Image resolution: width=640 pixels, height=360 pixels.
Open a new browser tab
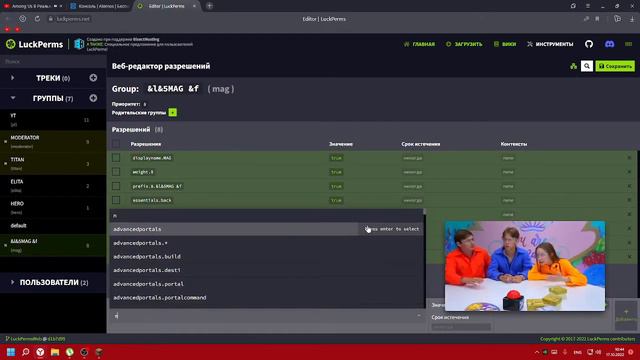[x=209, y=6]
